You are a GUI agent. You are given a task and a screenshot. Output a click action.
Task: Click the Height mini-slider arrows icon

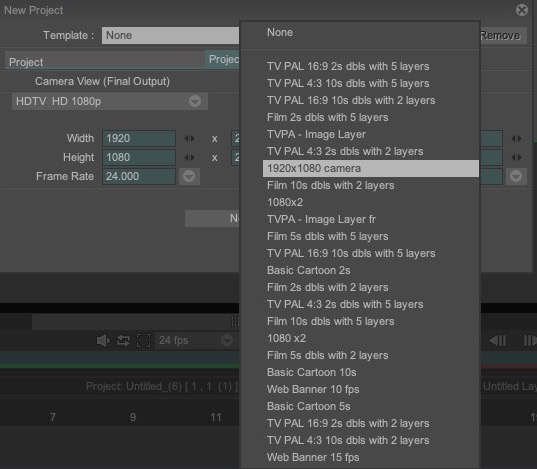[x=189, y=157]
